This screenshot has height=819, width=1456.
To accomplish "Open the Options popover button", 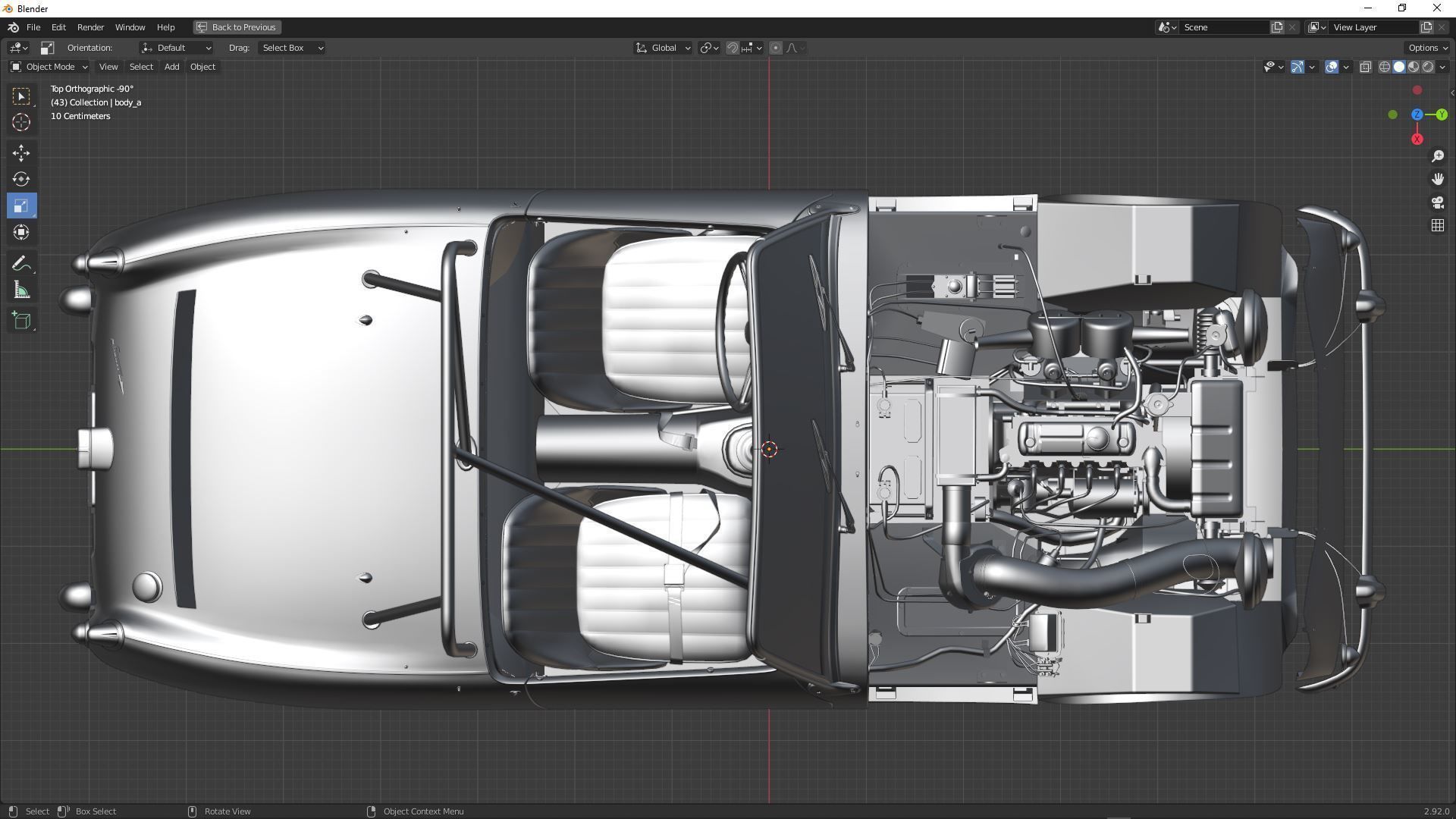I will coord(1427,48).
